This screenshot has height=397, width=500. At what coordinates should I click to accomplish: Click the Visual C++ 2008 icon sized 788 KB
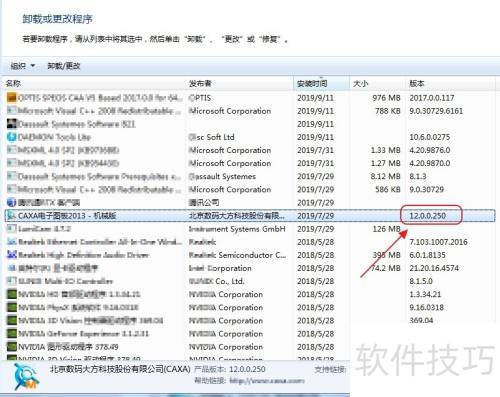pyautogui.click(x=12, y=111)
